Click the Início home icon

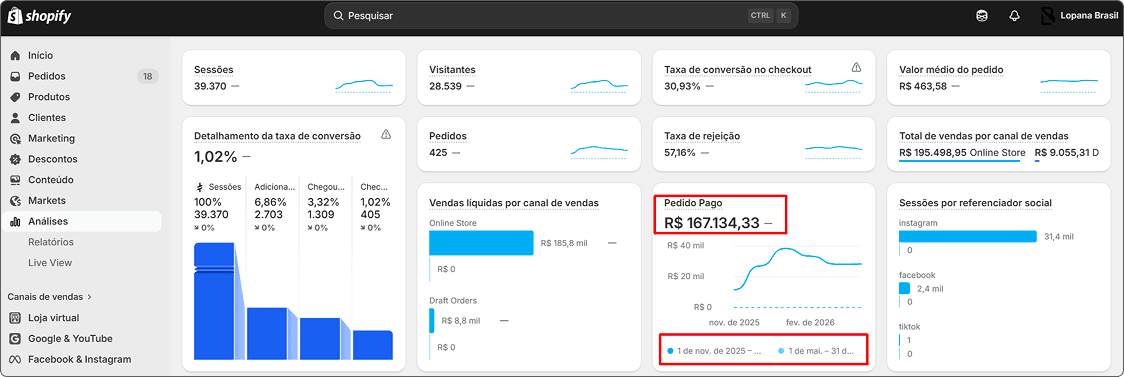pos(15,55)
